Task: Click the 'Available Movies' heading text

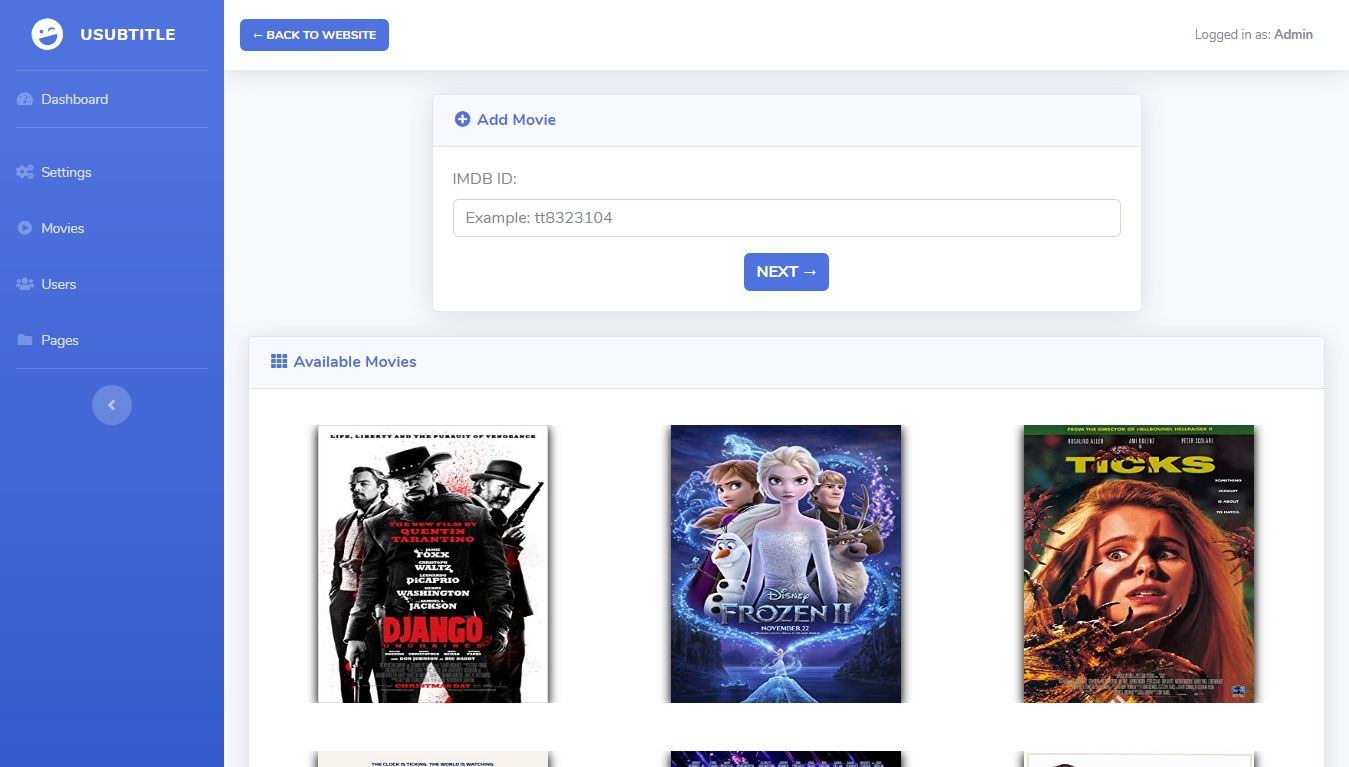Action: [355, 361]
